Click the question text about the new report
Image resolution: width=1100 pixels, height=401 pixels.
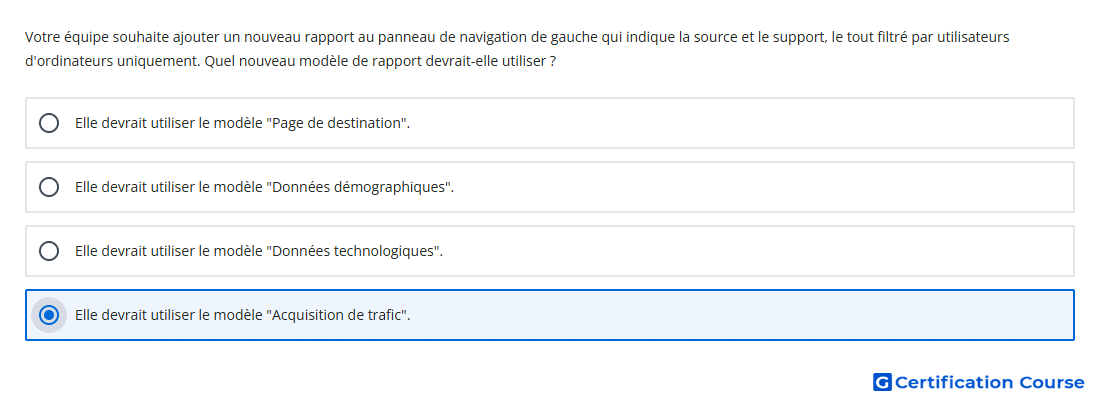pyautogui.click(x=517, y=49)
